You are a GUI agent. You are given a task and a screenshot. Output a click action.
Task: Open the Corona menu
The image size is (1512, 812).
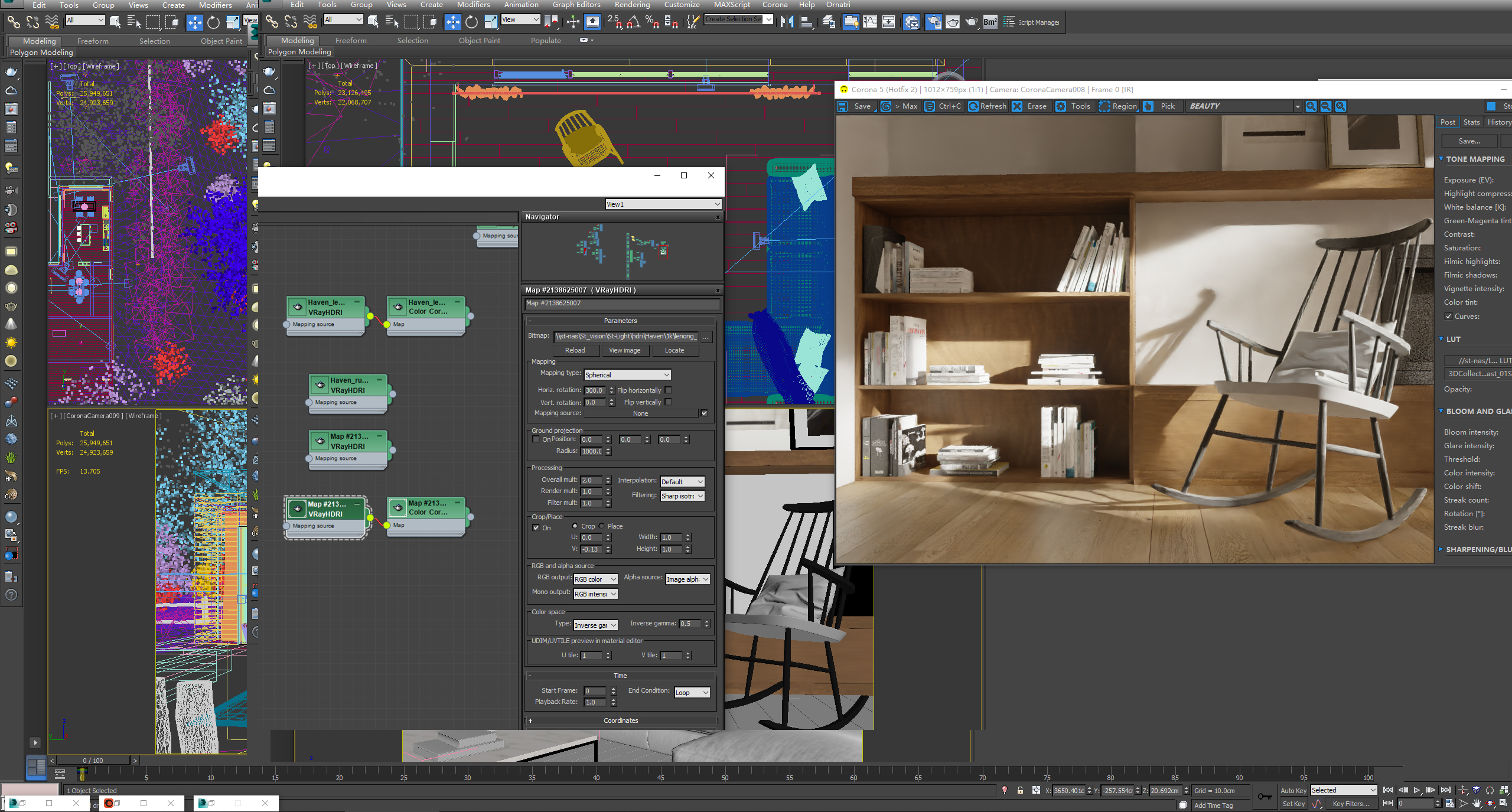click(774, 5)
